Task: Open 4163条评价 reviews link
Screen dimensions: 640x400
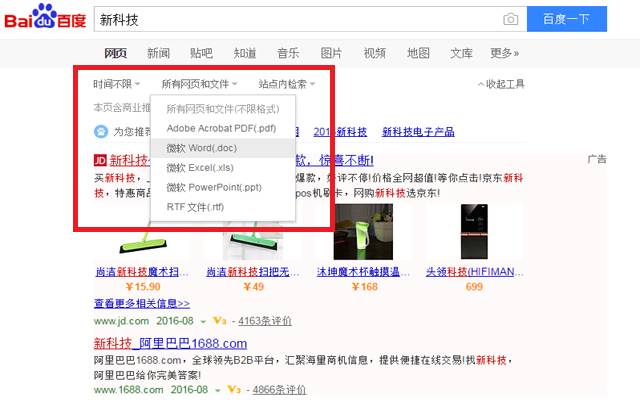Action: pyautogui.click(x=265, y=321)
